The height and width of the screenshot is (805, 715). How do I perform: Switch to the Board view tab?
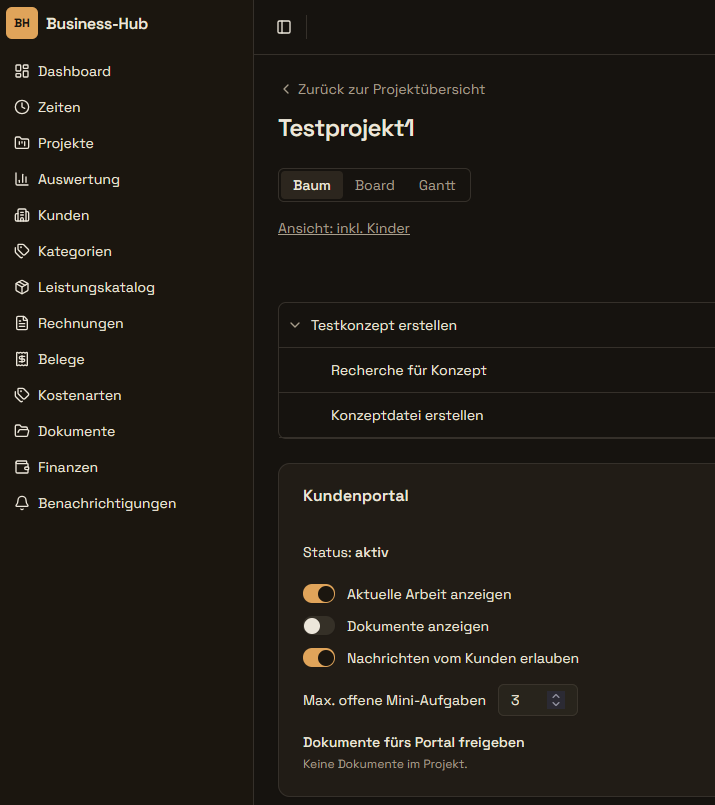(375, 185)
